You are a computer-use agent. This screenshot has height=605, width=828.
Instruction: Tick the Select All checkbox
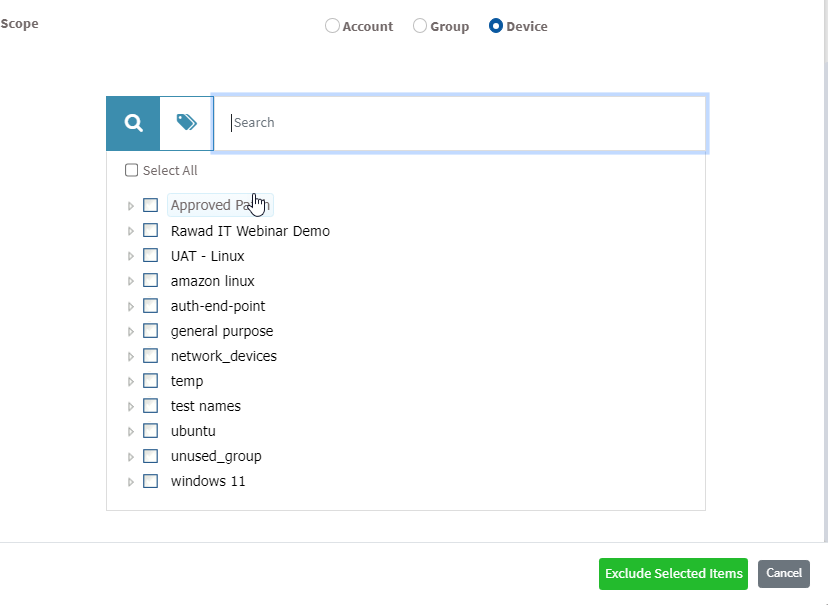click(x=132, y=170)
